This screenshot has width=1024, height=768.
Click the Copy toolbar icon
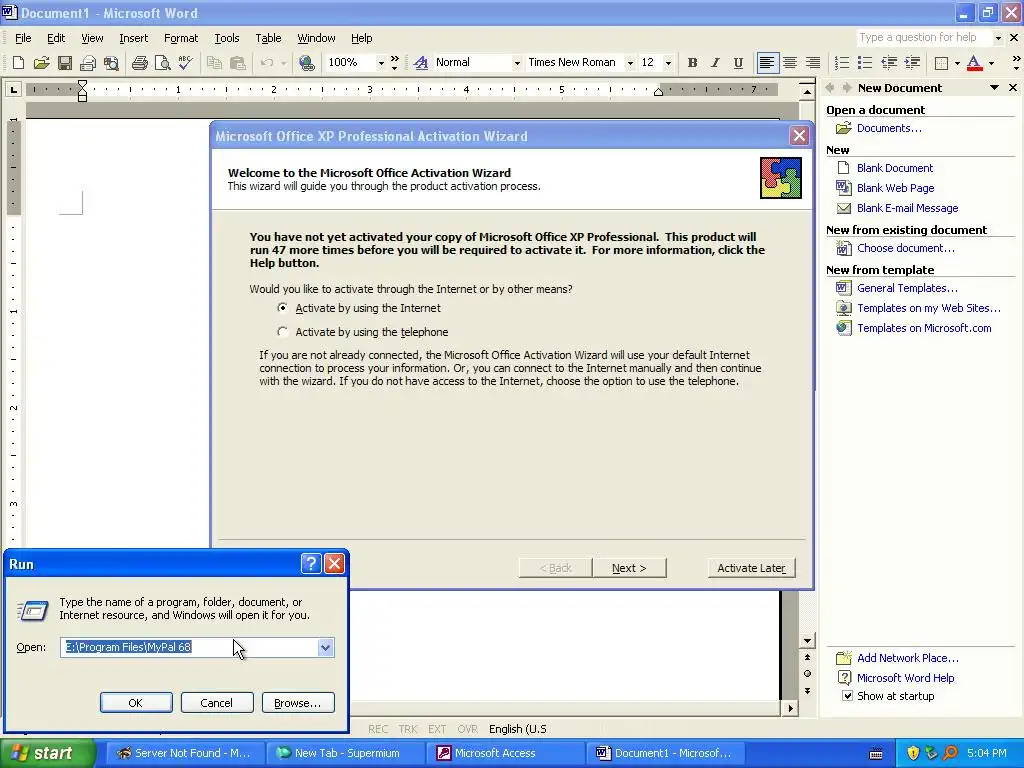[214, 63]
